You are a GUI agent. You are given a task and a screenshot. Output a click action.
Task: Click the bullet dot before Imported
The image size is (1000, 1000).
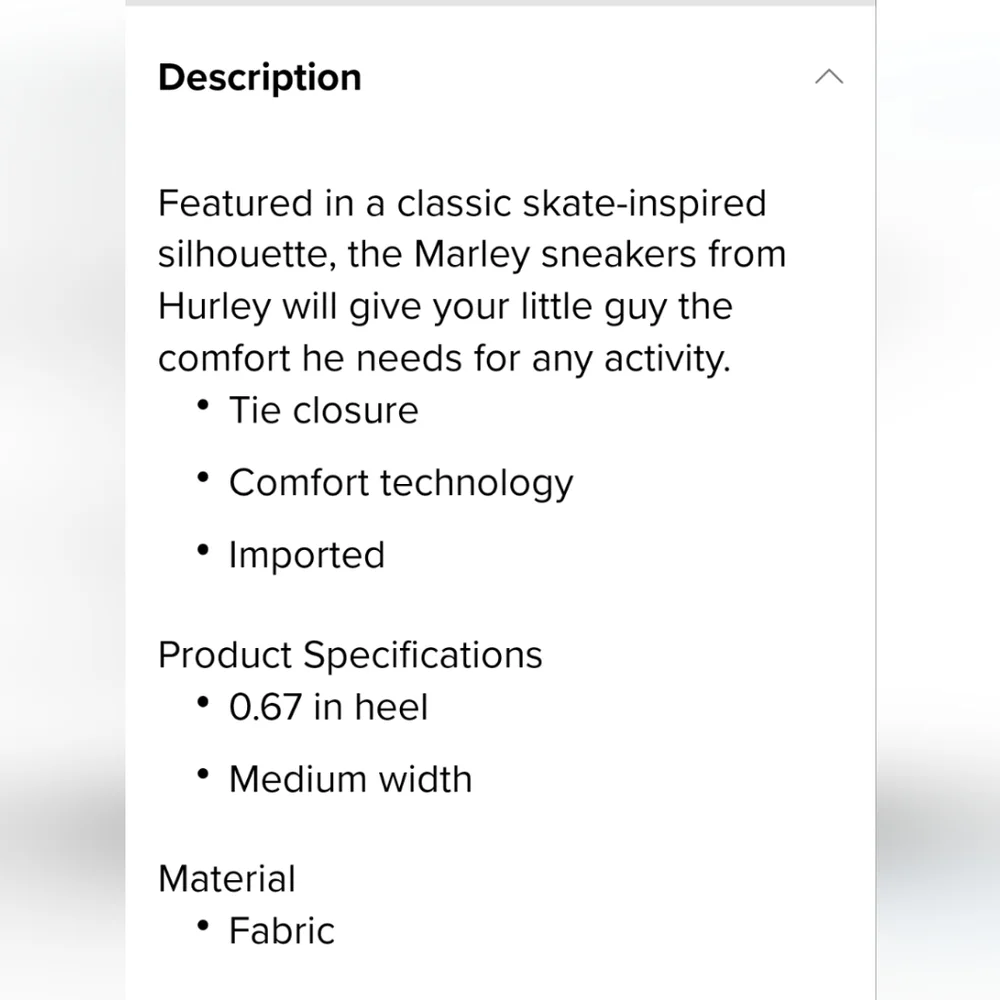tap(203, 549)
